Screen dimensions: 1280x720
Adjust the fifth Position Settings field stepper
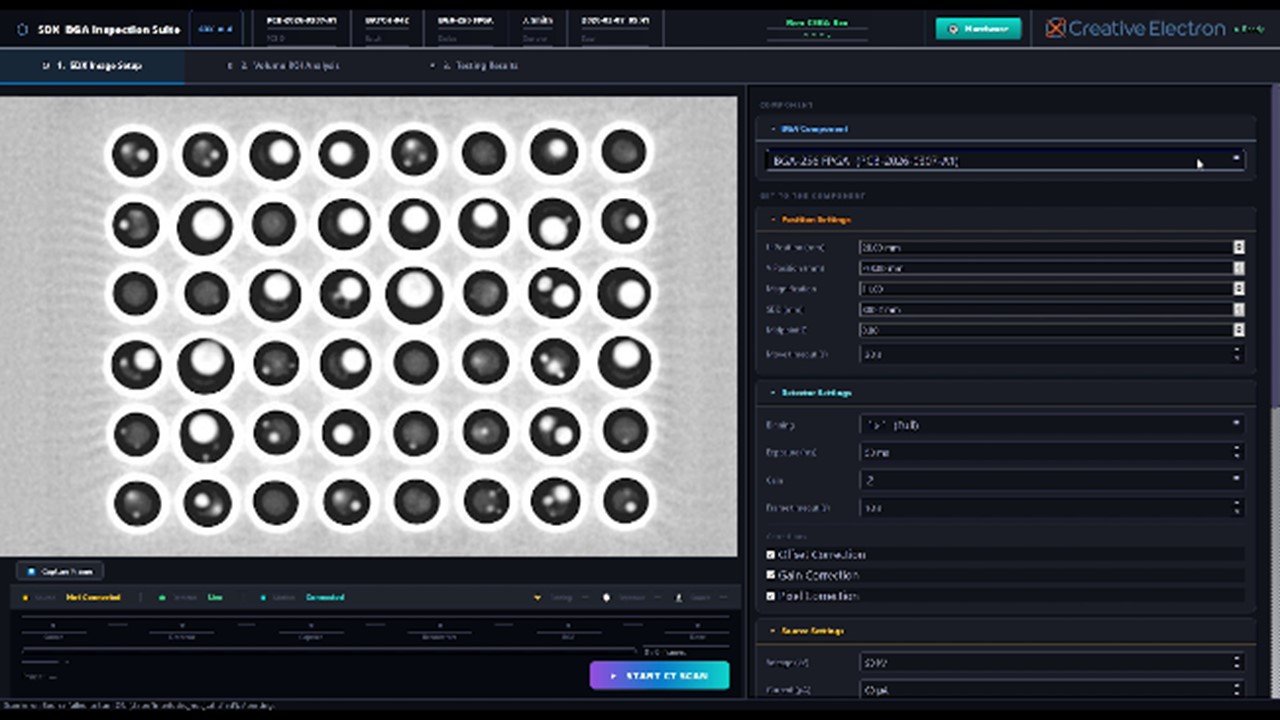(x=1239, y=330)
